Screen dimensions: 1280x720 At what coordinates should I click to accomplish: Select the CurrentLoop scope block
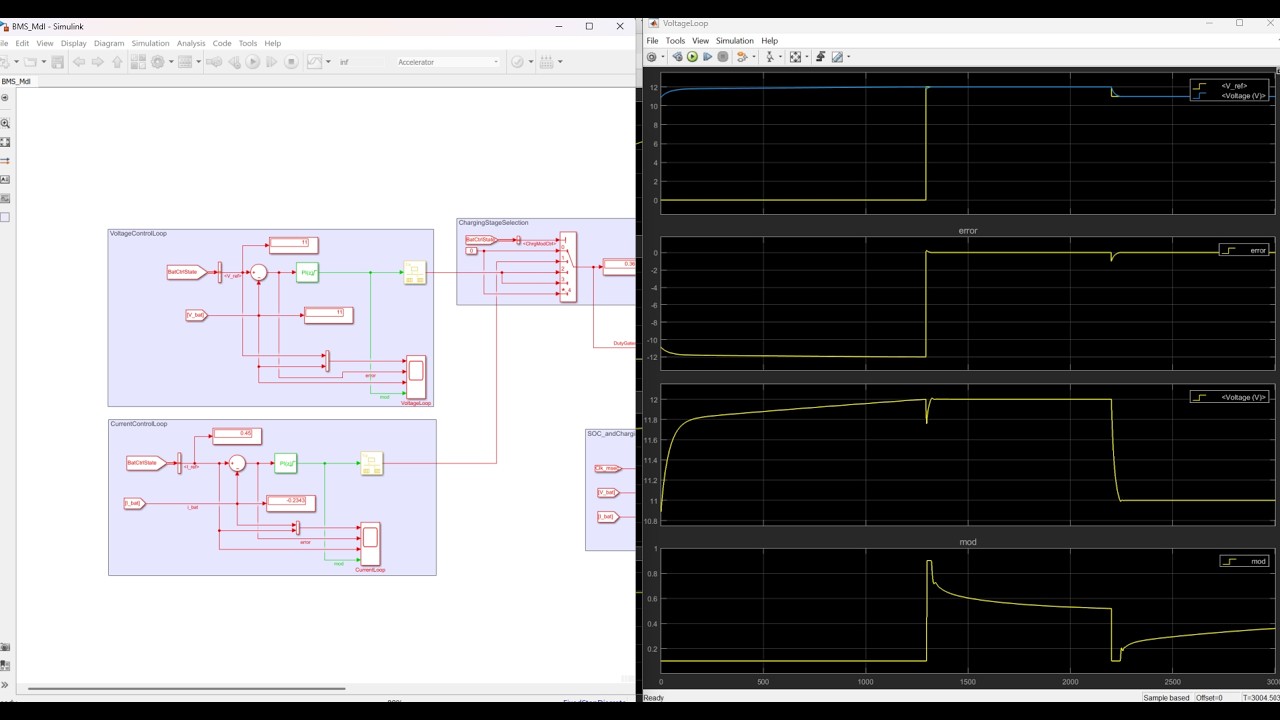click(x=370, y=544)
